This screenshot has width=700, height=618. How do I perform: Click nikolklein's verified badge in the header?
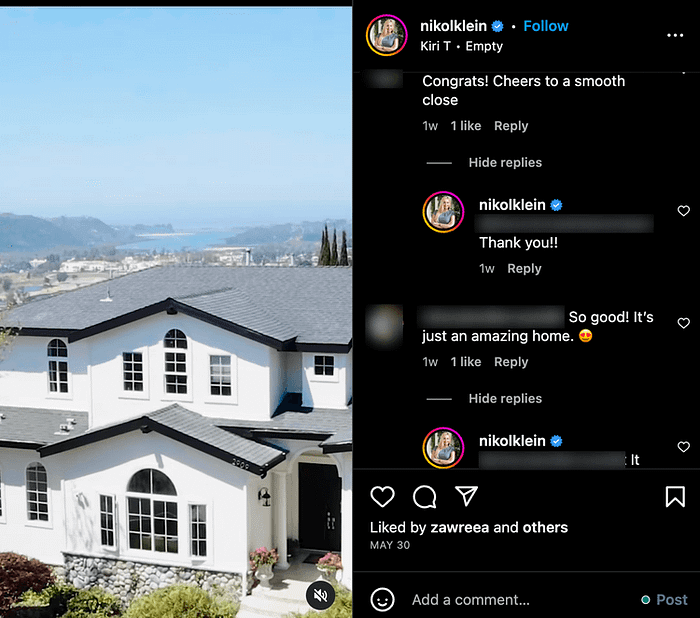tap(497, 26)
